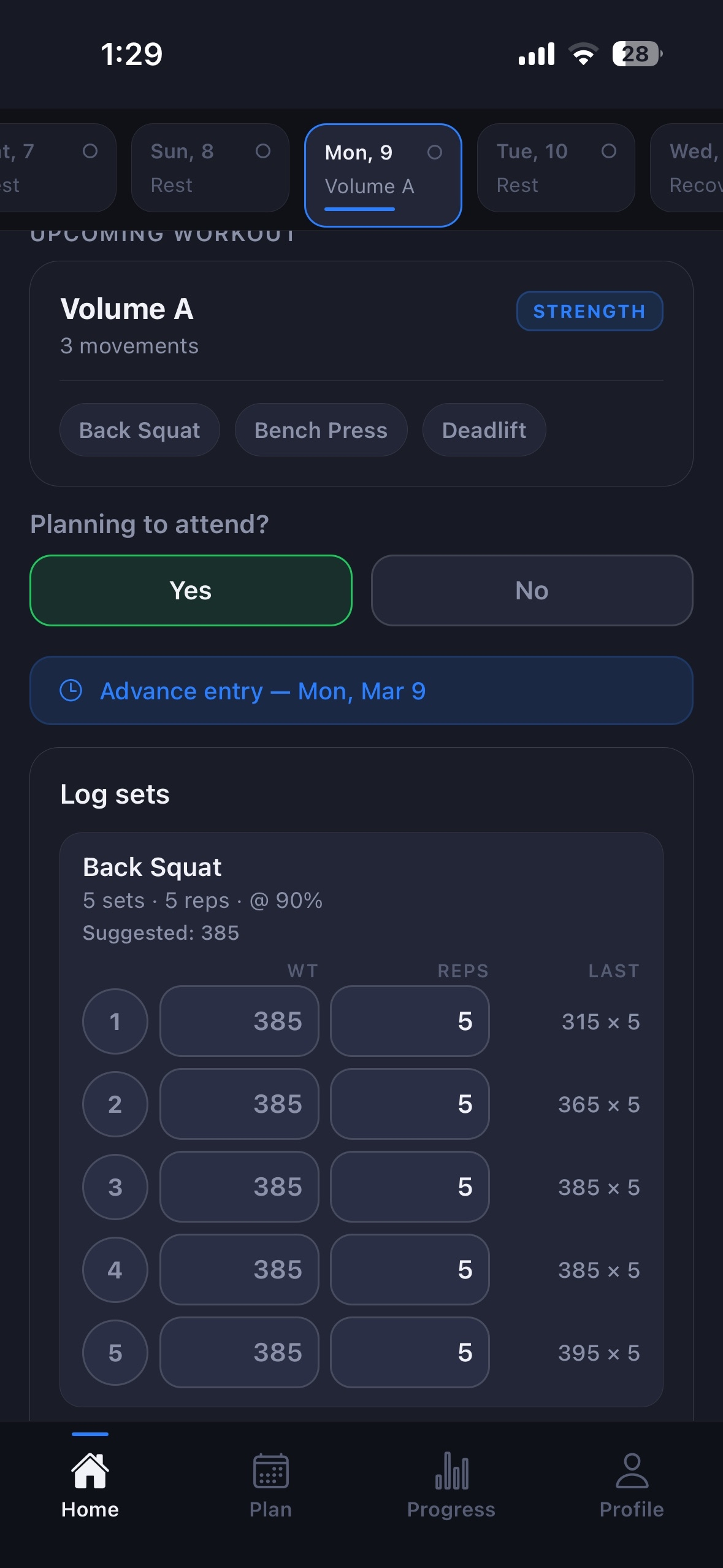Expand the Advance entry — Mon, Mar 9 row

361,691
